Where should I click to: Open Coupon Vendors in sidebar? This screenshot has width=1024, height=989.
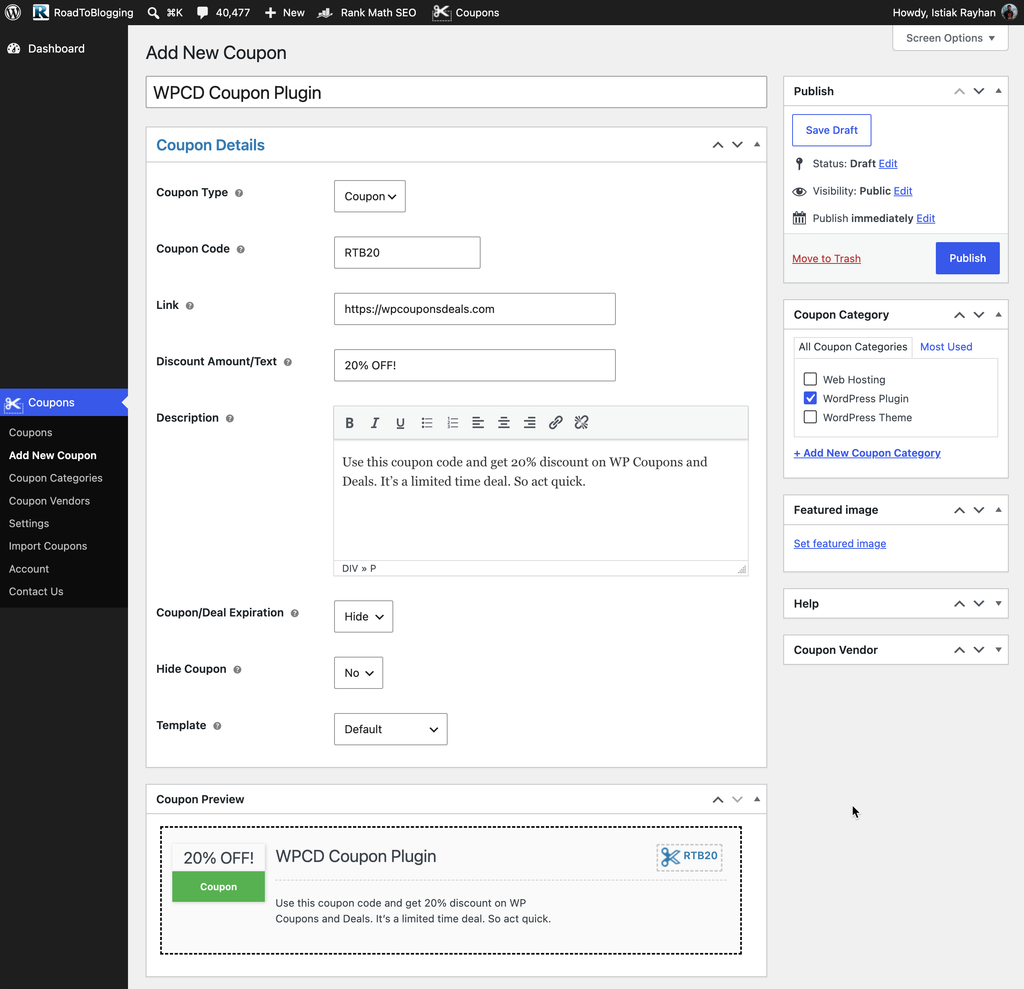click(x=49, y=501)
